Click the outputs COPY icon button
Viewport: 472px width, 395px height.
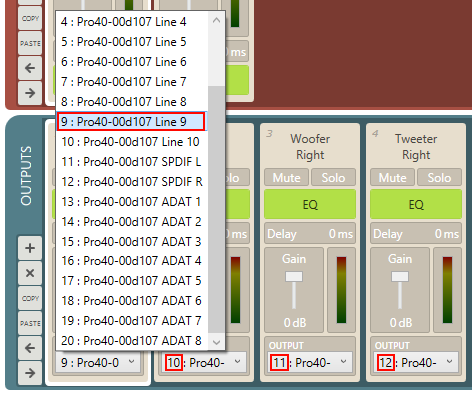coord(30,298)
